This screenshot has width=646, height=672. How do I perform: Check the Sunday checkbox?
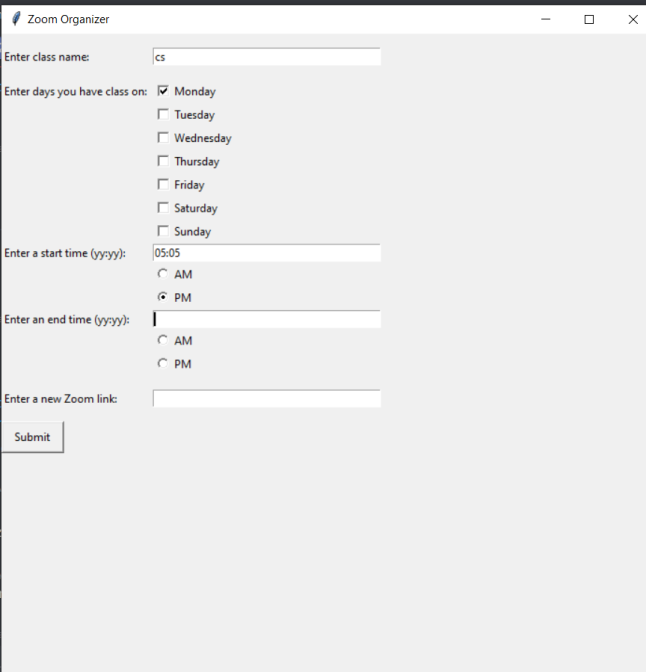point(163,231)
